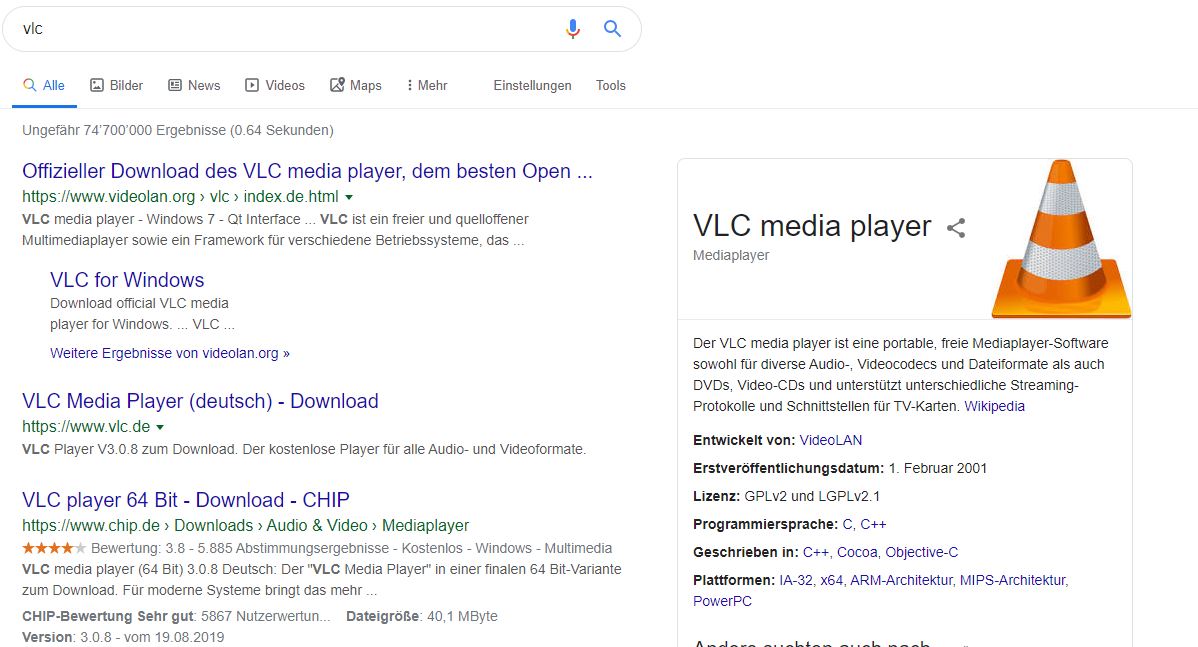Viewport: 1198px width, 647px height.
Task: Start voice search with the microphone icon
Action: 572,29
